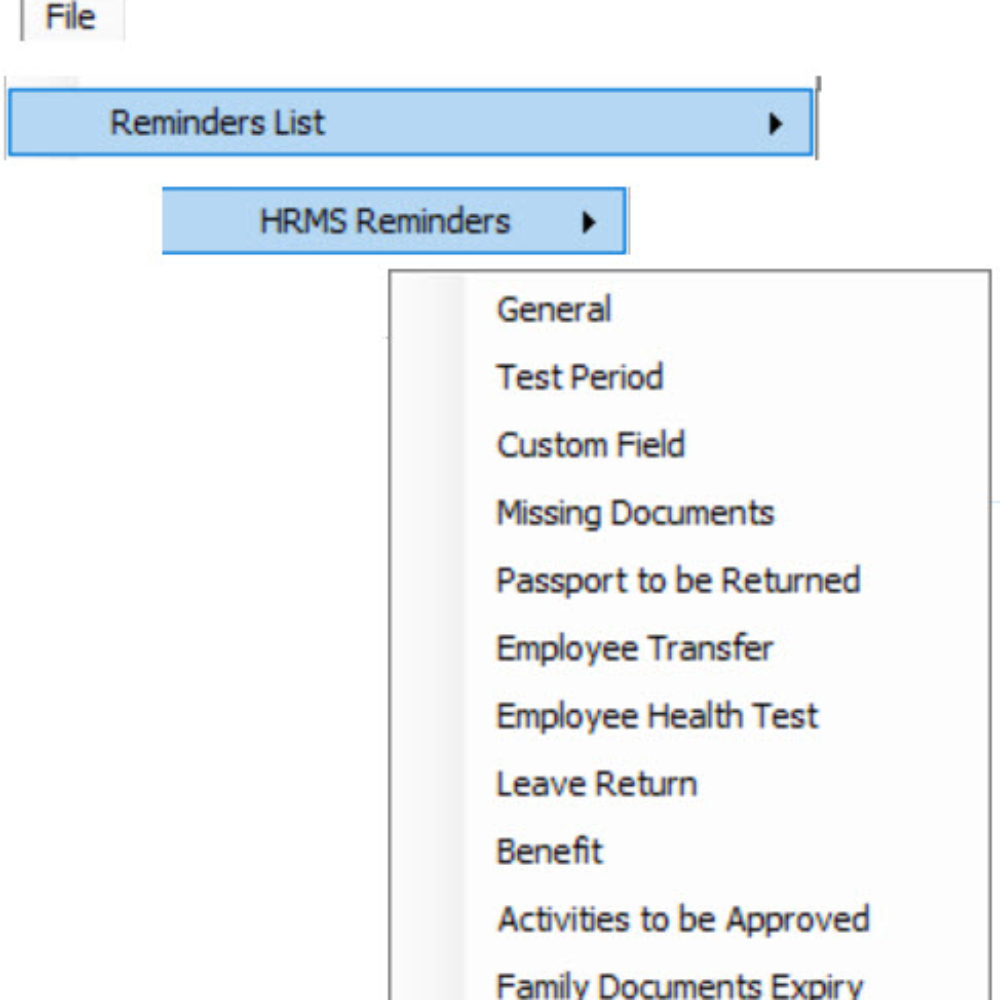Viewport: 1000px width, 1000px height.
Task: Click the icon gutter left of Reminders List
Action: point(44,123)
